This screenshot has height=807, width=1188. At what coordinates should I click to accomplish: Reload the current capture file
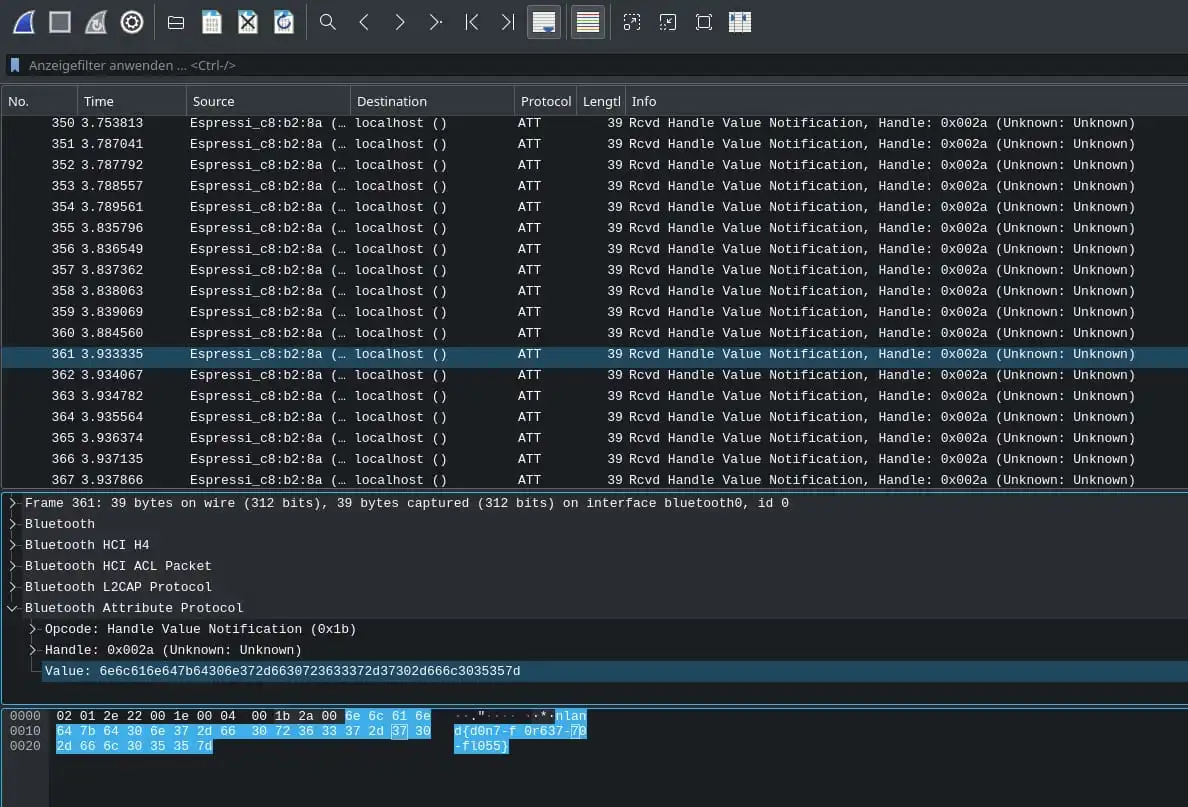click(x=284, y=22)
